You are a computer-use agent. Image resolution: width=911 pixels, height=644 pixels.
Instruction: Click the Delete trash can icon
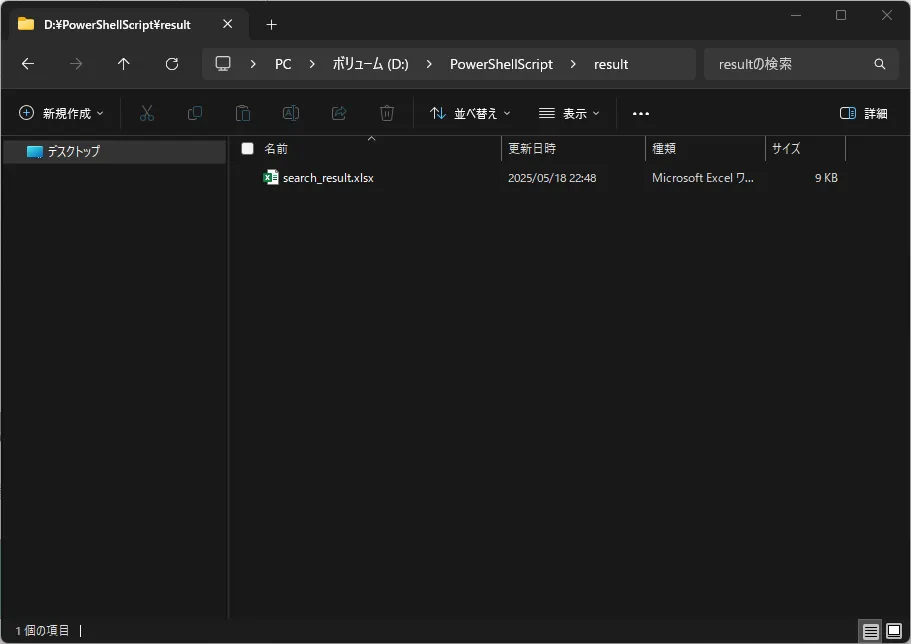[x=387, y=113]
